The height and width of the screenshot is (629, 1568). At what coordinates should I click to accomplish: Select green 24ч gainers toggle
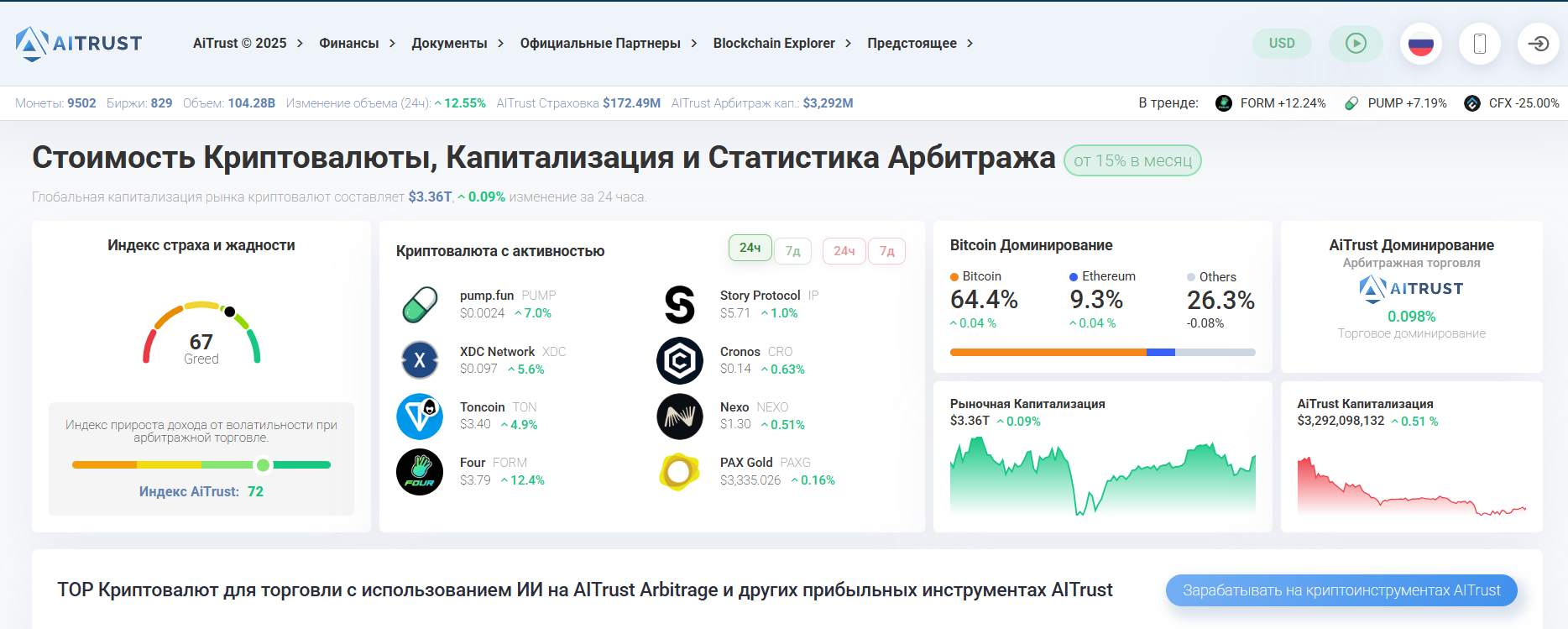(750, 249)
